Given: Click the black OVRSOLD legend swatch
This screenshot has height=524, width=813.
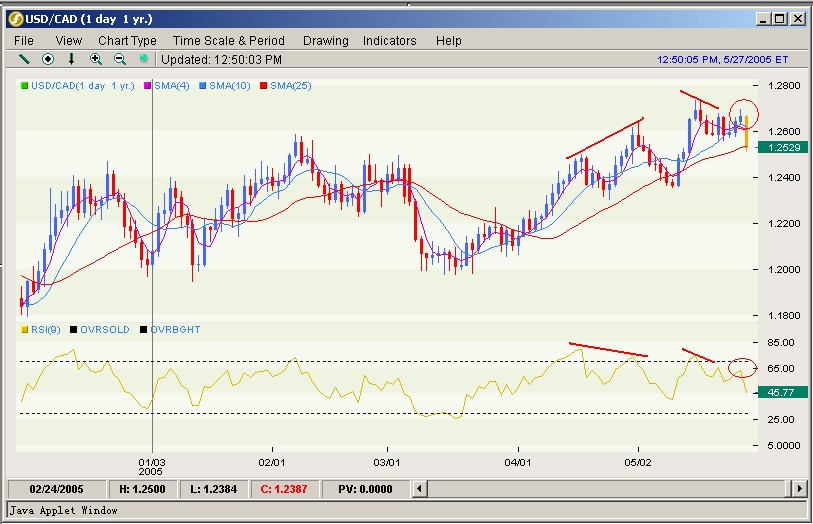Looking at the screenshot, I should point(74,330).
